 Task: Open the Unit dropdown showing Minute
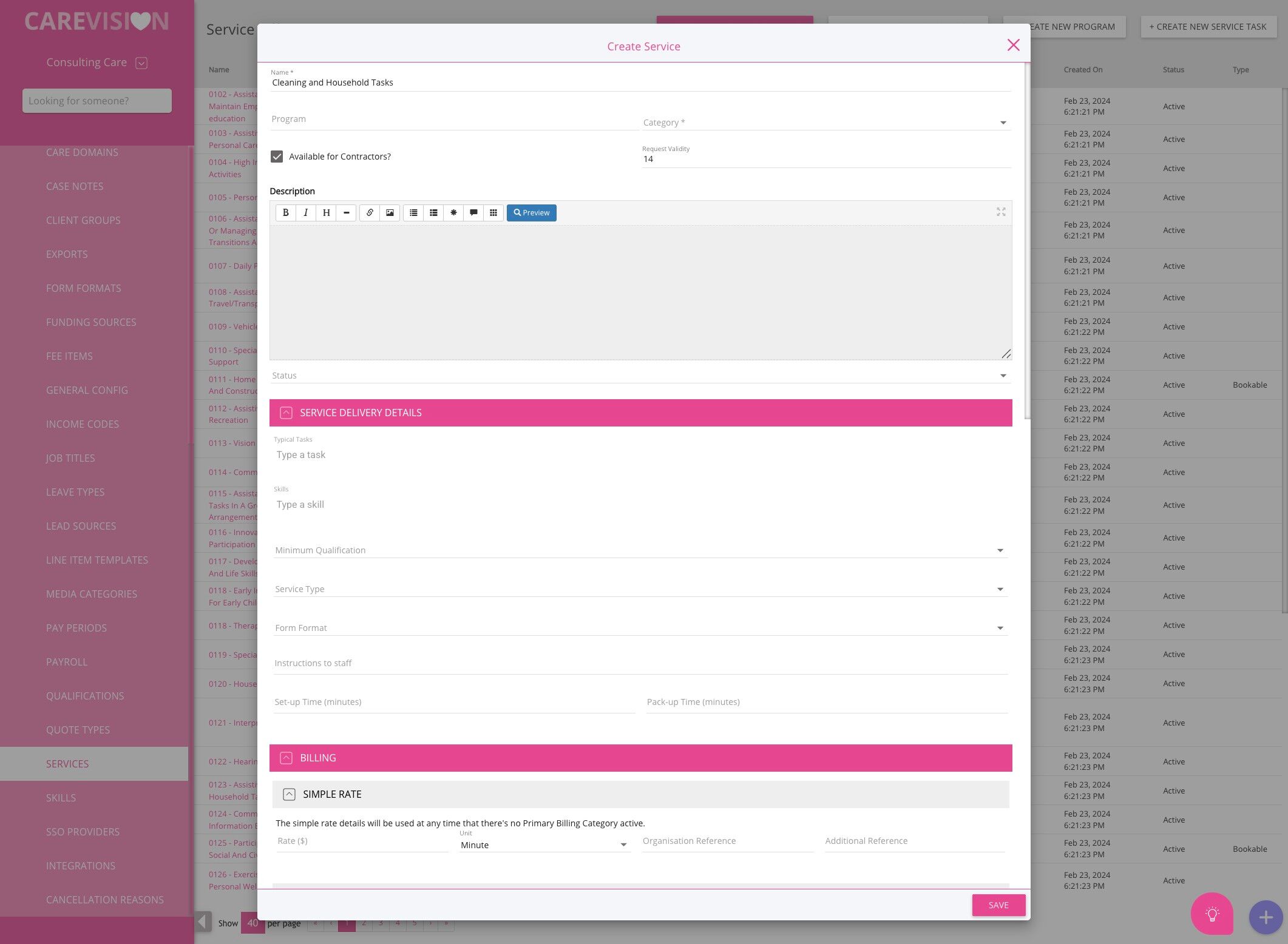point(544,845)
